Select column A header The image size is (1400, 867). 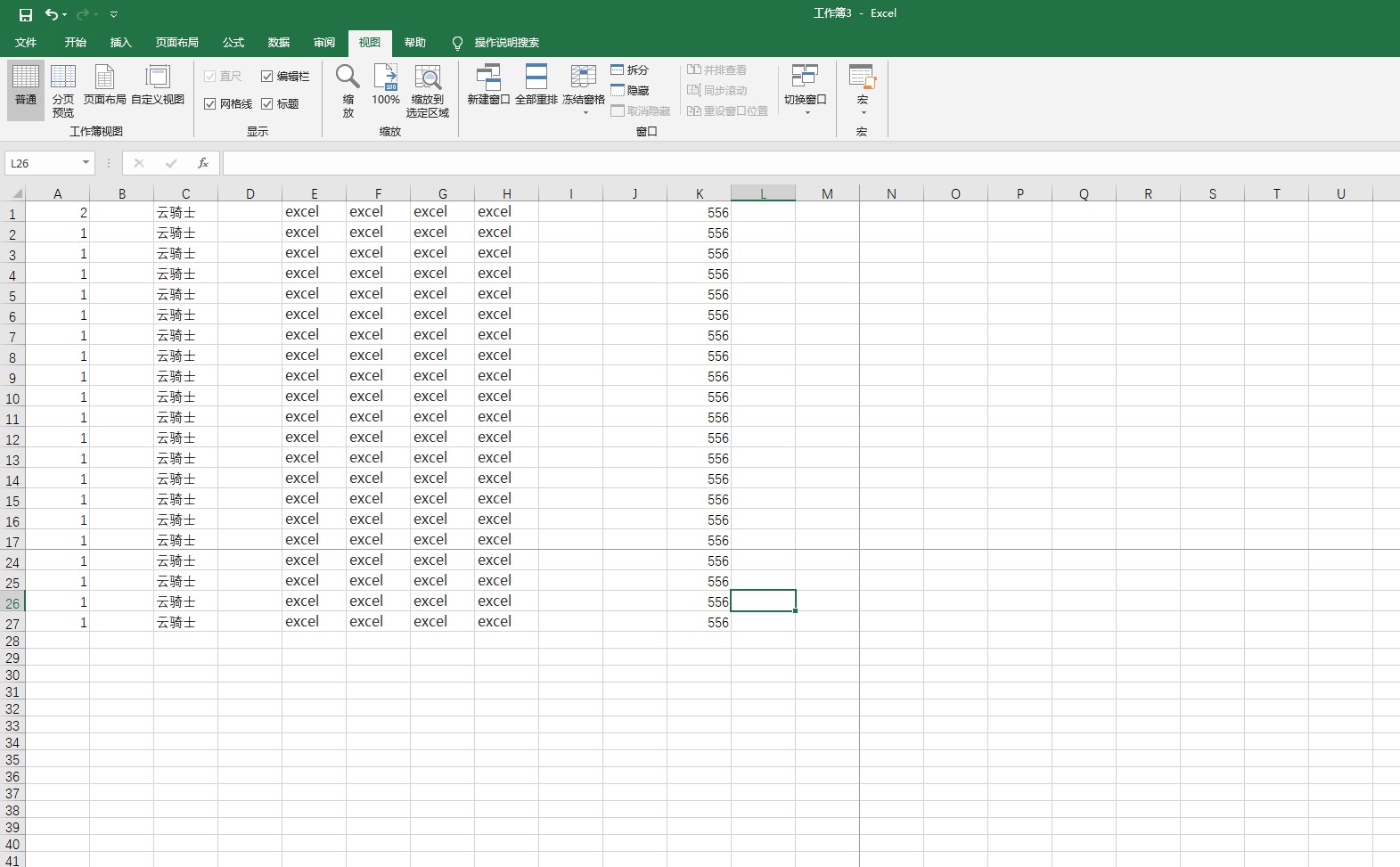pos(58,193)
